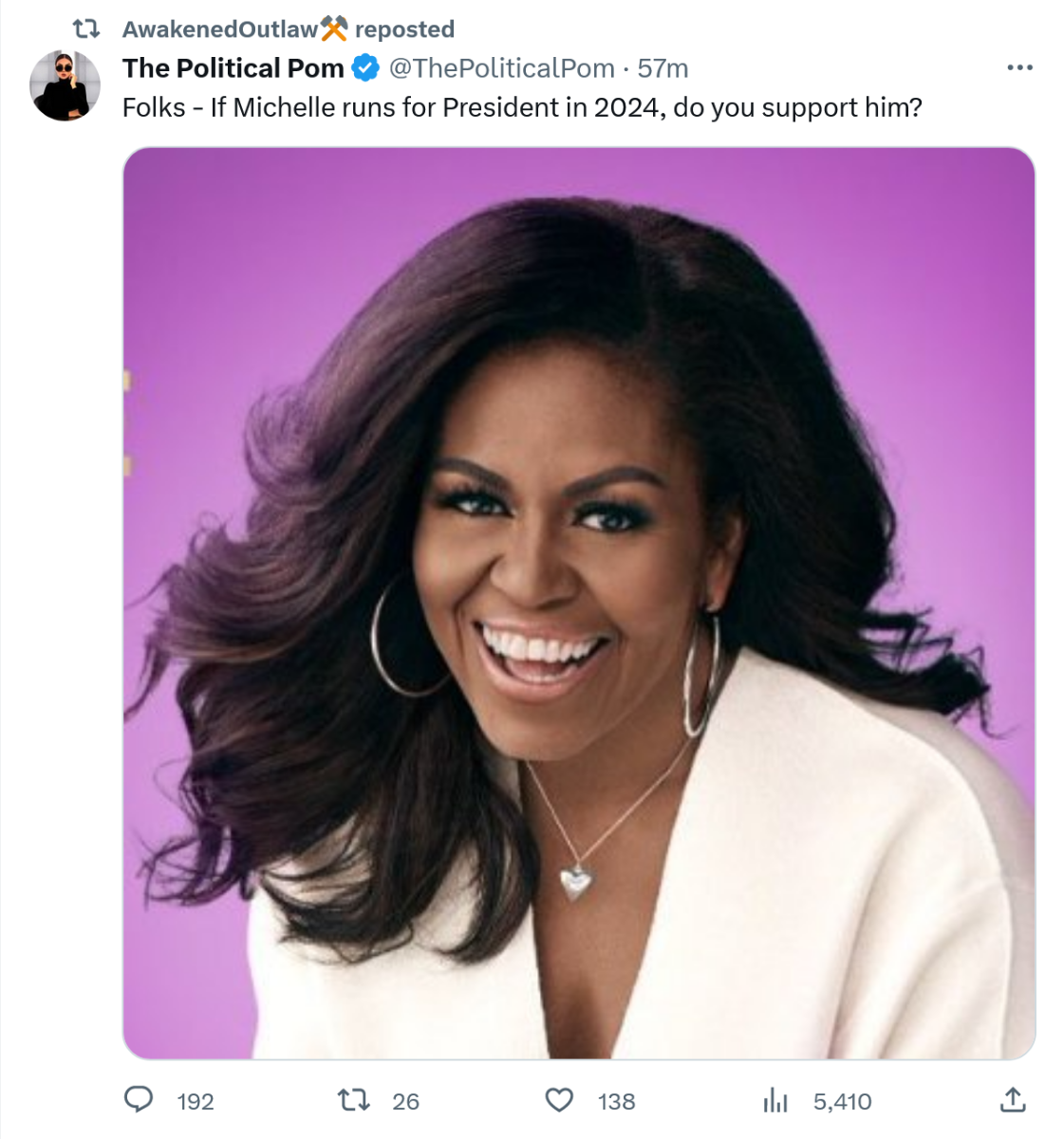Screen dimensions: 1064x1139
Task: Open the three-dot more options menu
Action: (1019, 67)
